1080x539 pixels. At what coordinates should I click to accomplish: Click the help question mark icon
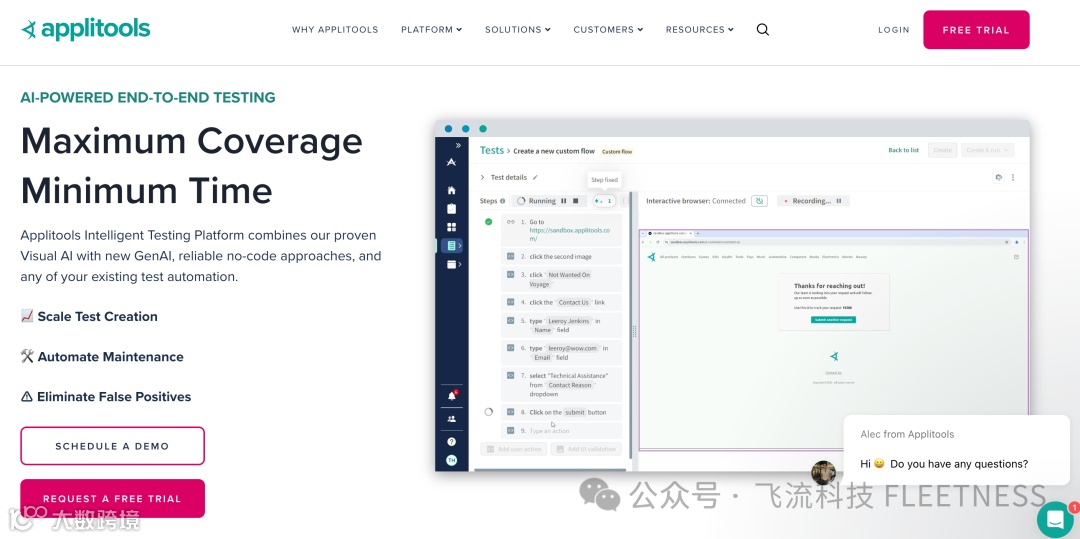(x=451, y=441)
